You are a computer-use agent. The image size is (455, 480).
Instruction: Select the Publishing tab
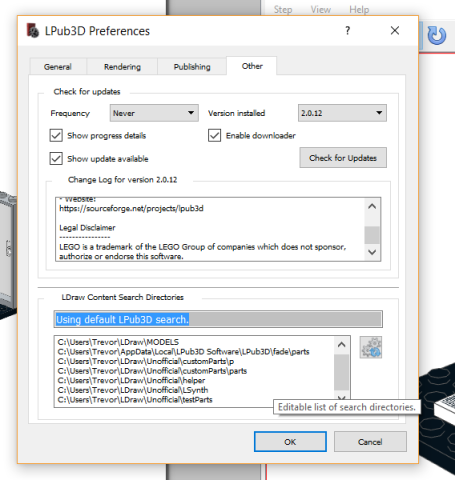pyautogui.click(x=192, y=67)
